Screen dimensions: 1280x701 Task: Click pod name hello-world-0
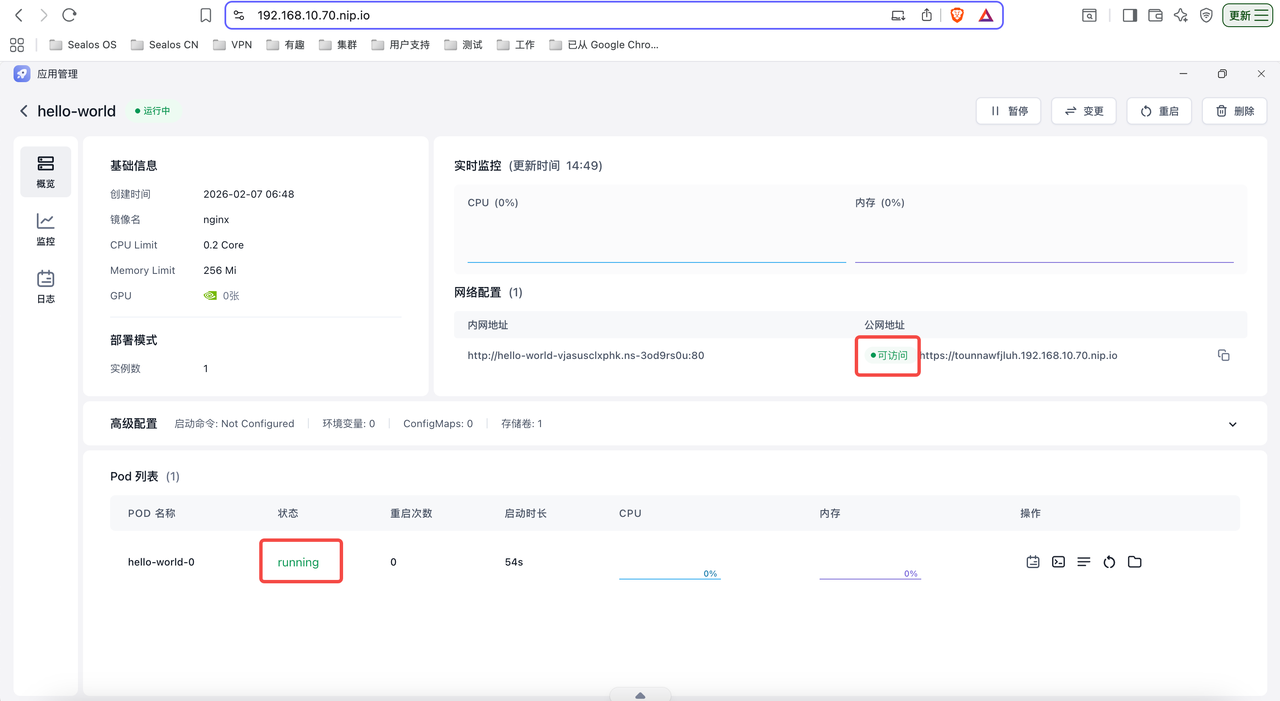coord(161,562)
